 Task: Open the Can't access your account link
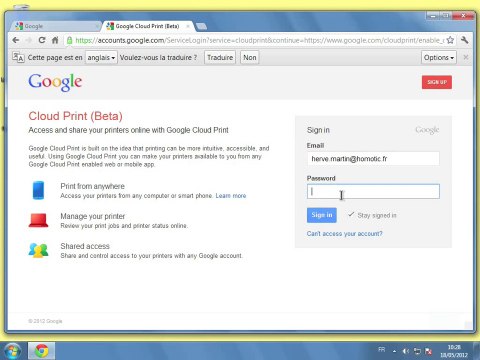click(345, 234)
